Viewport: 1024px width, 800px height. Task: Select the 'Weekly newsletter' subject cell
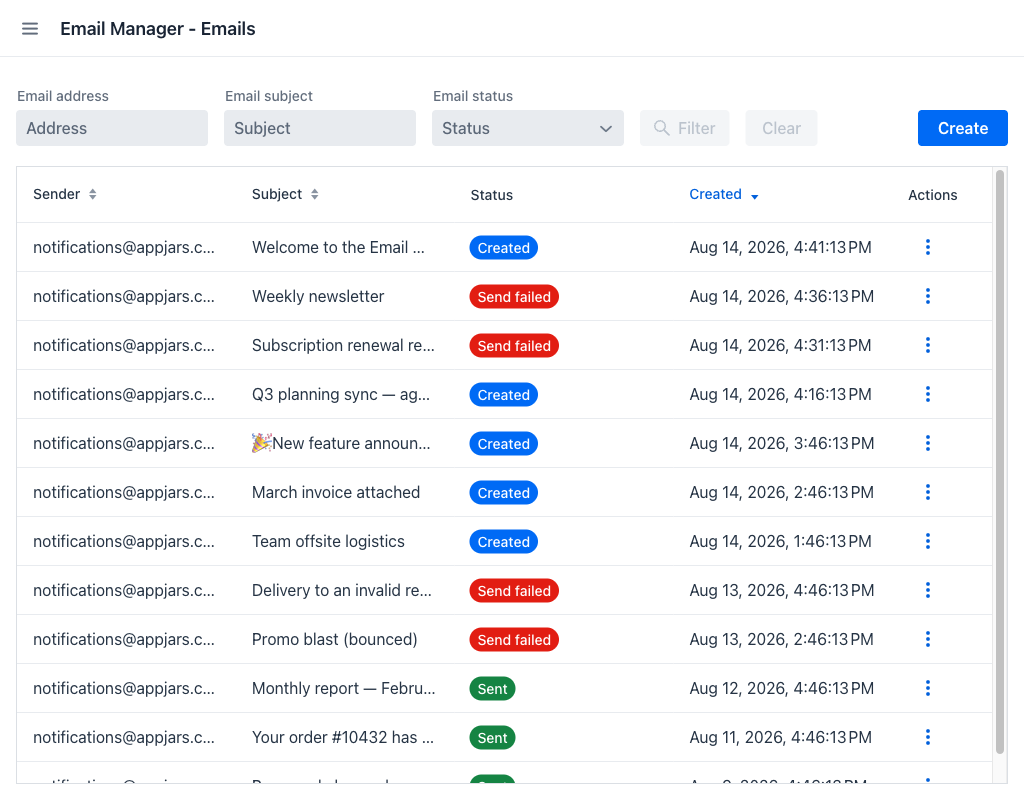318,296
